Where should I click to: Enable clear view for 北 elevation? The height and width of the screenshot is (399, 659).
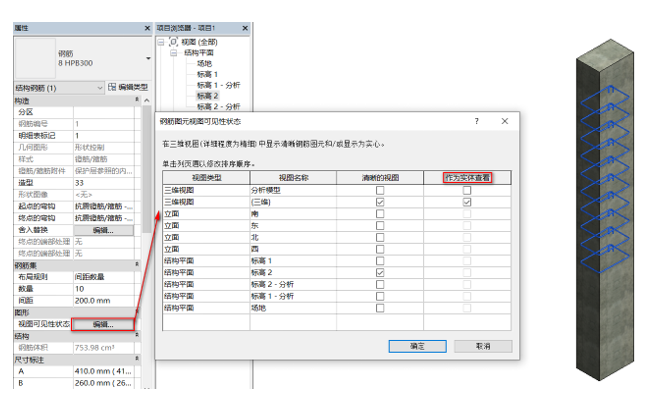(x=380, y=237)
